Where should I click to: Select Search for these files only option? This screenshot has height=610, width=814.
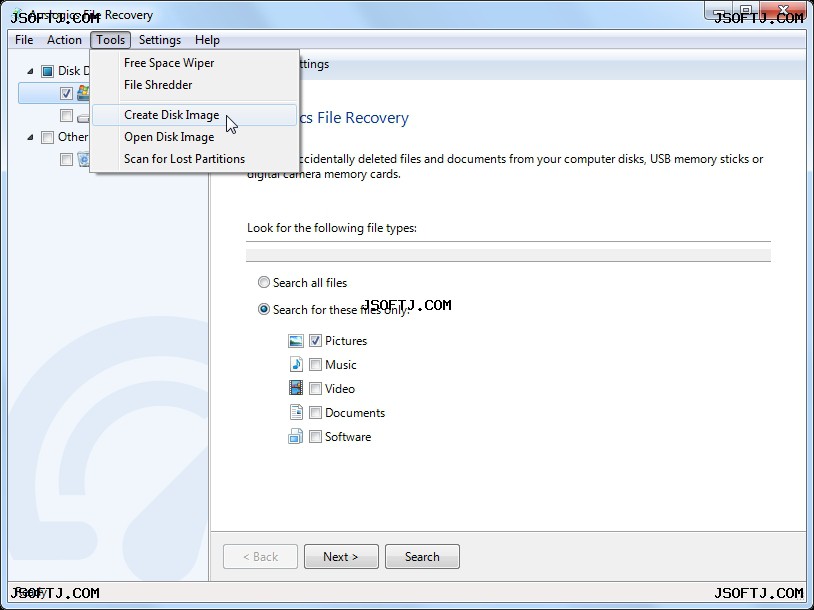[264, 309]
